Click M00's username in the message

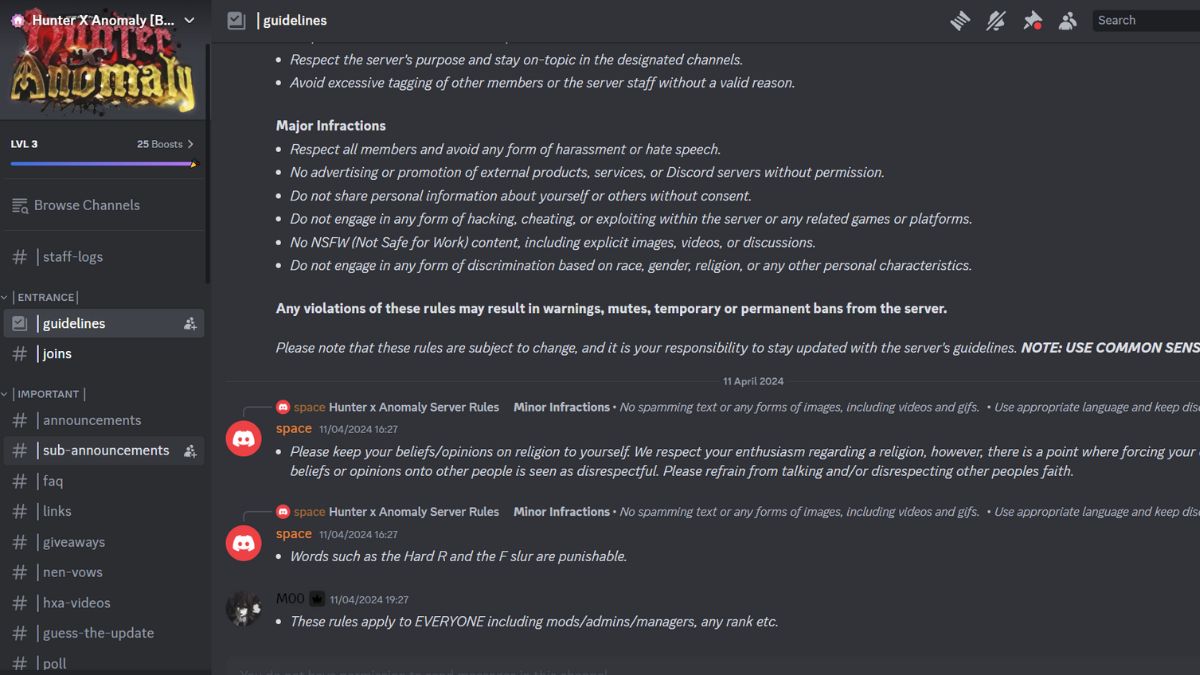pos(290,597)
